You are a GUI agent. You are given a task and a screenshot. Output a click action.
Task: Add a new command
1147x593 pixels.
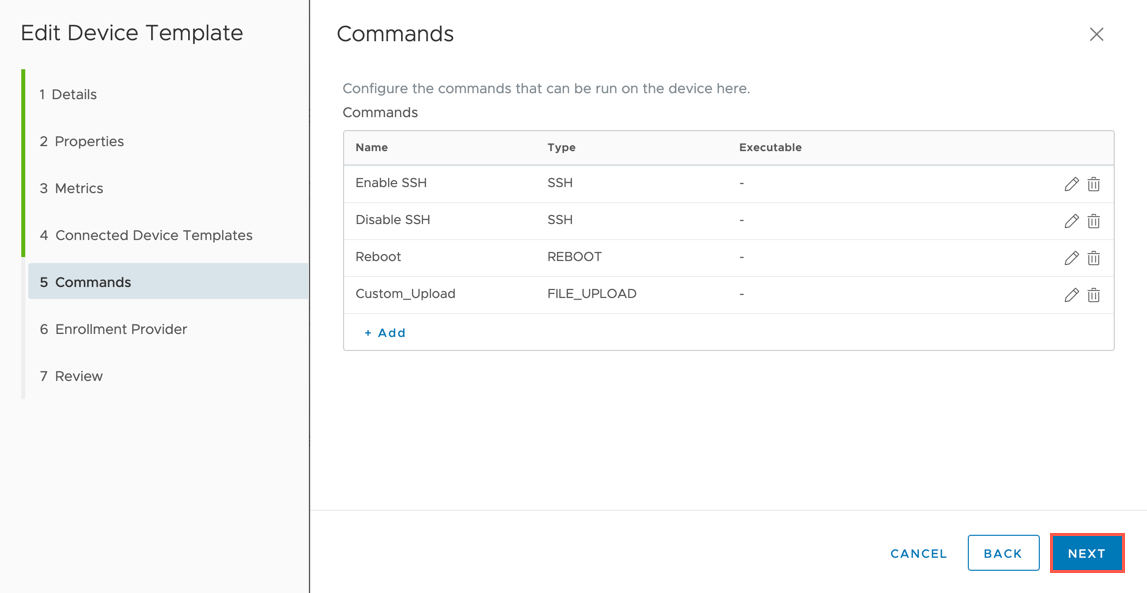pos(385,333)
